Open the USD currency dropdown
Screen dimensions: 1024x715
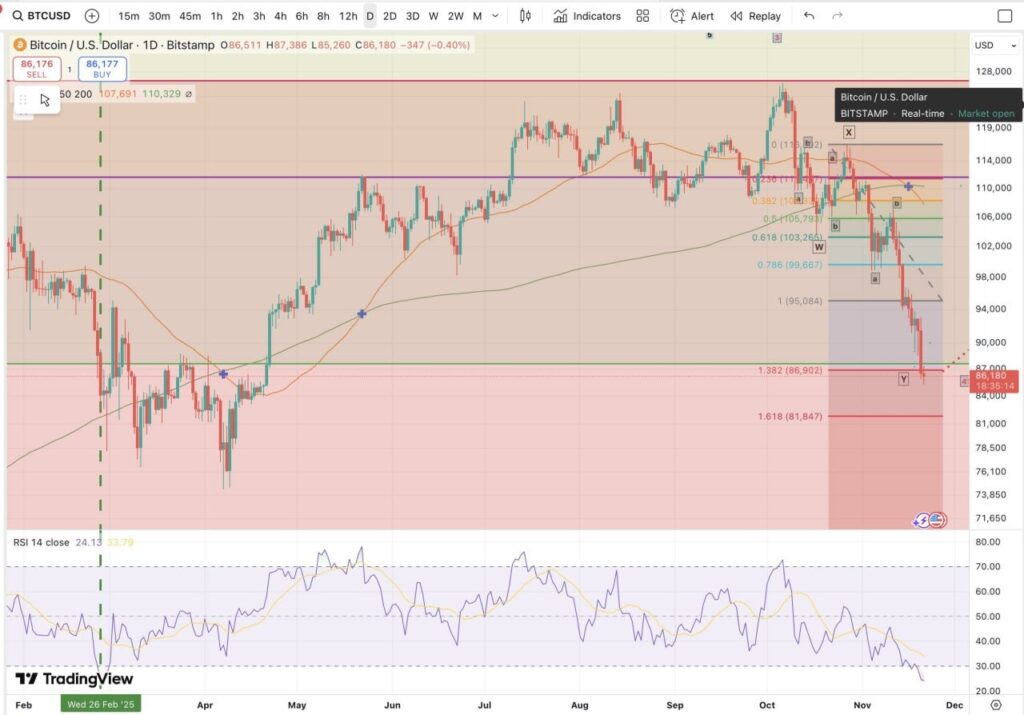click(x=990, y=45)
